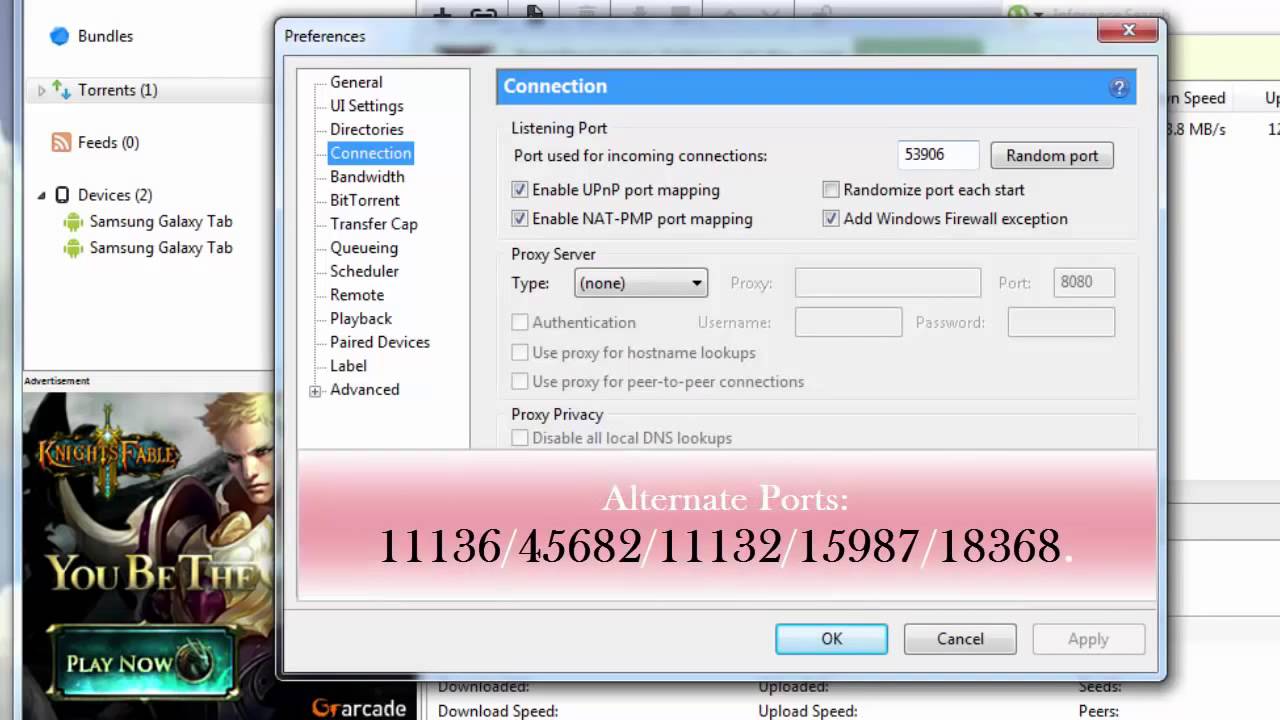Click the second Samsung Galaxy Tab Android icon
The height and width of the screenshot is (720, 1280).
point(73,248)
